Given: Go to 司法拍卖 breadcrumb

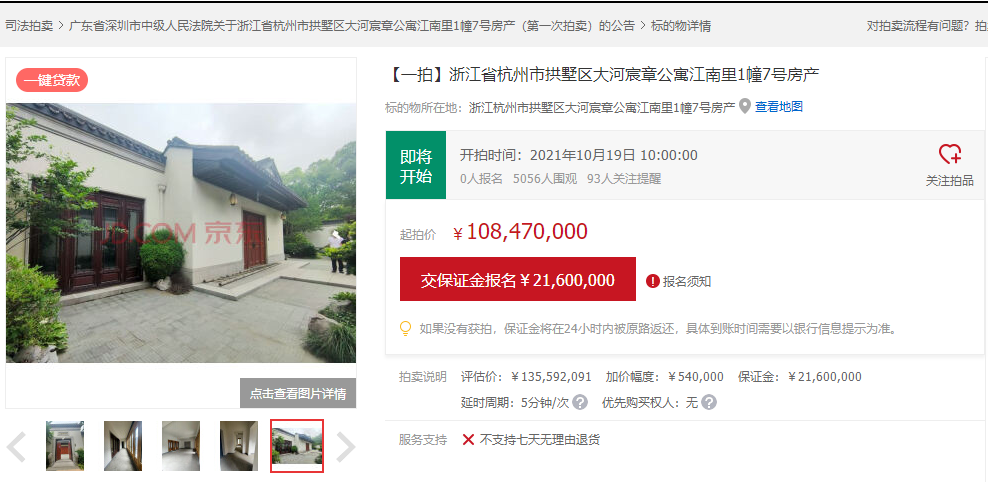Looking at the screenshot, I should click(29, 26).
